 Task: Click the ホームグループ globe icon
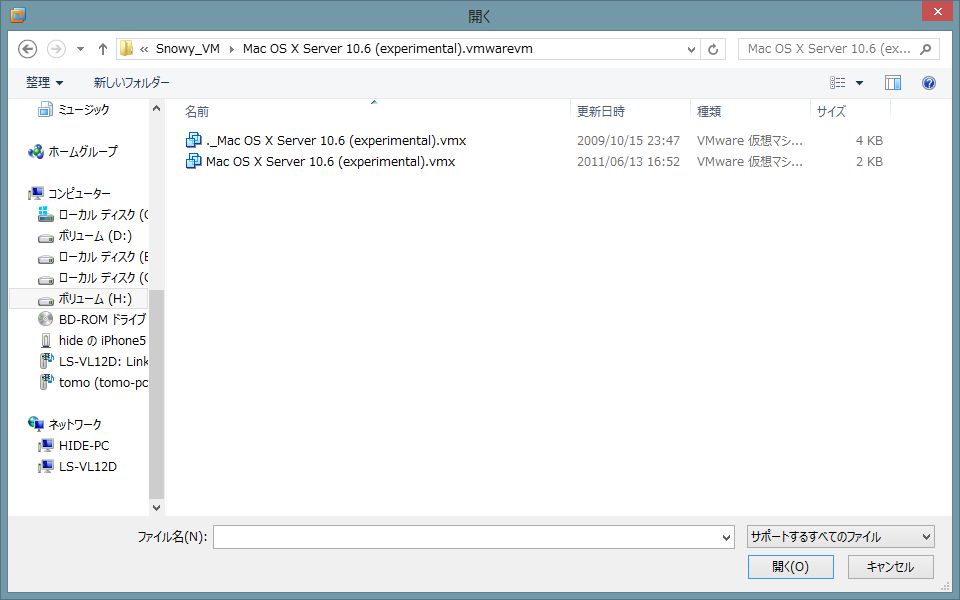point(36,151)
